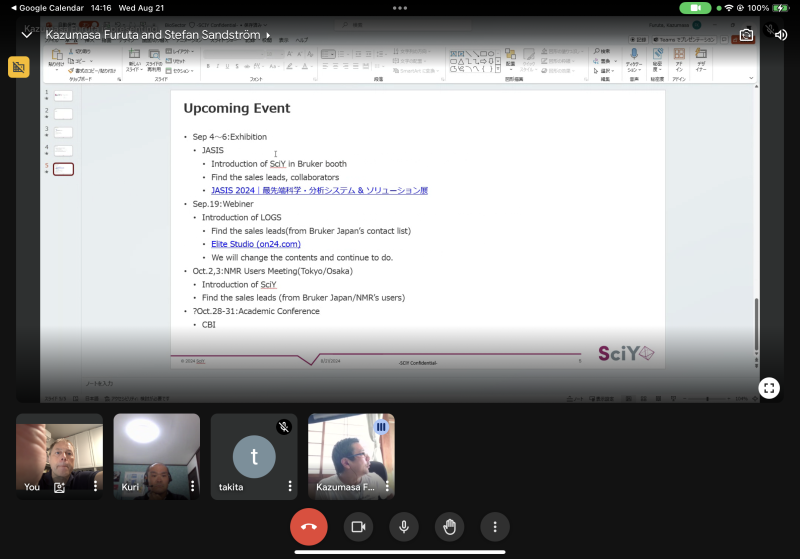The height and width of the screenshot is (559, 800).
Task: Select the highlighted slide 5 thumbnail
Action: click(x=63, y=169)
